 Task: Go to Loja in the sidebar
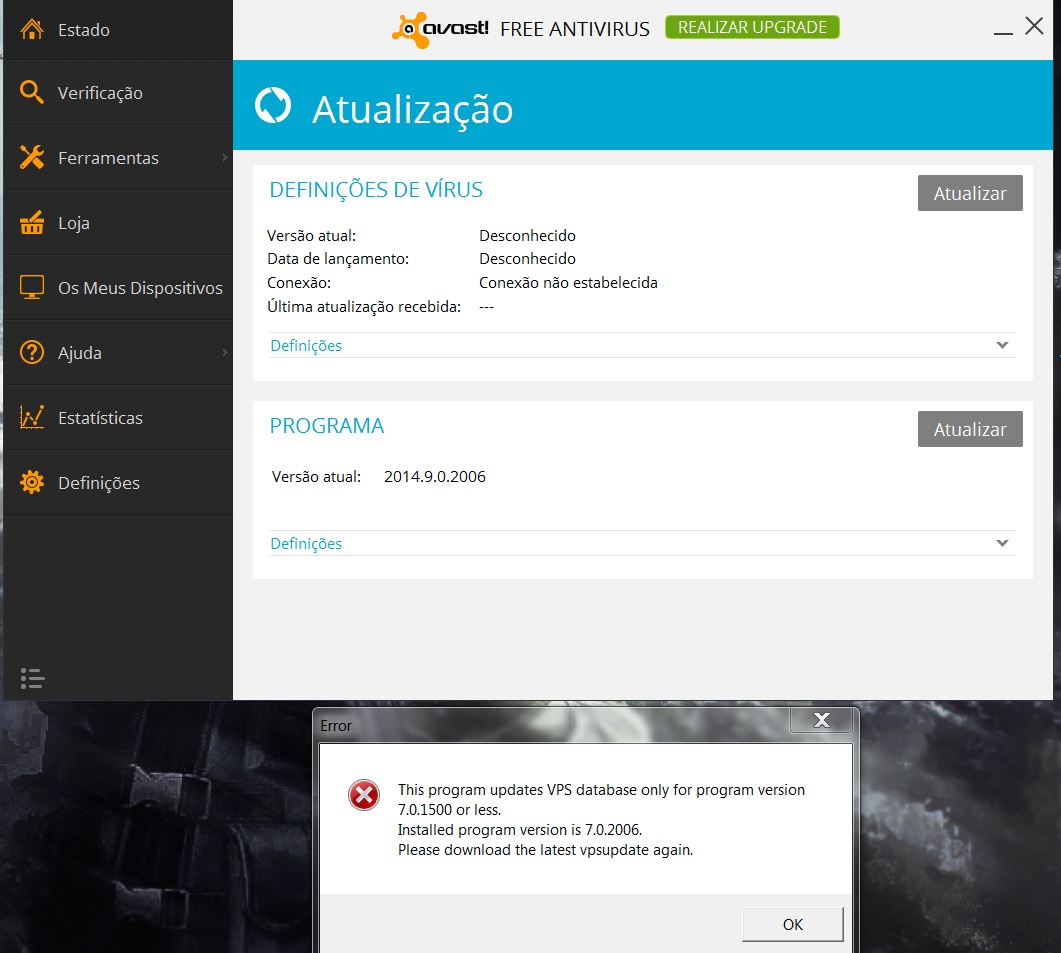[118, 223]
